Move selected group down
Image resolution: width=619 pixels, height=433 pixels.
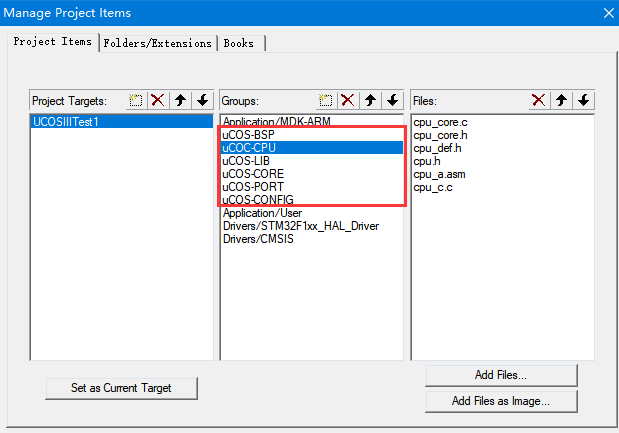tap(392, 100)
